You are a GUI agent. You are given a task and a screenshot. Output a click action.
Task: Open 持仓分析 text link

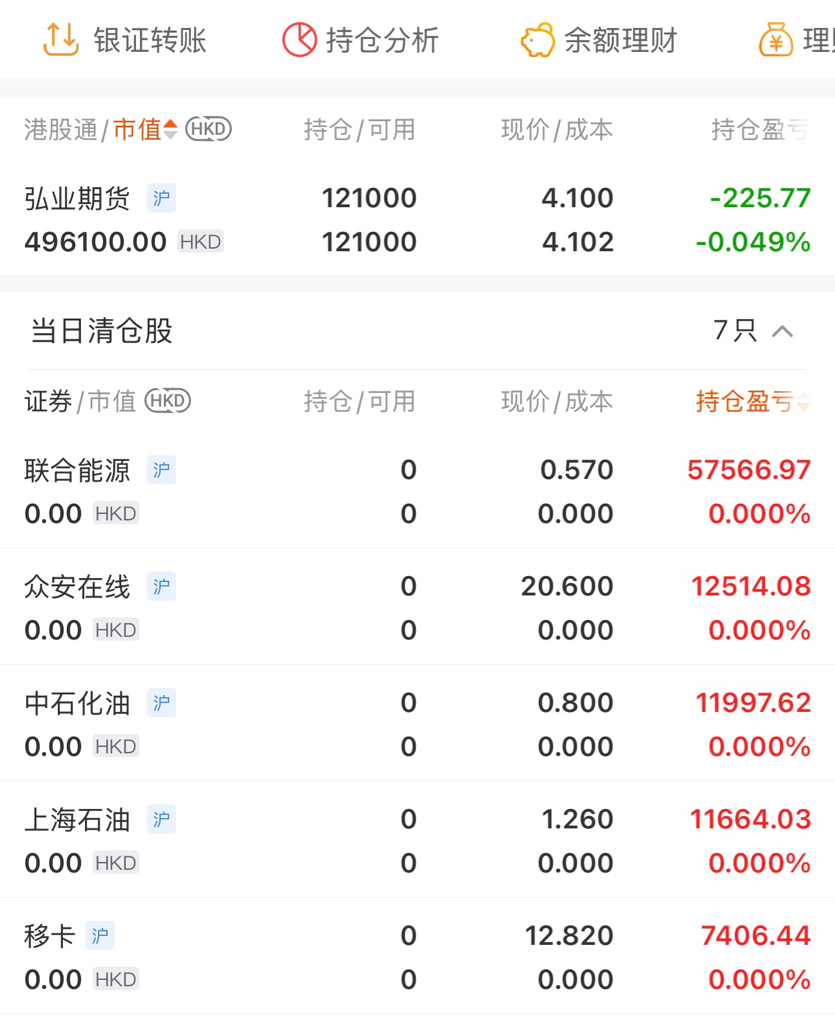(383, 40)
